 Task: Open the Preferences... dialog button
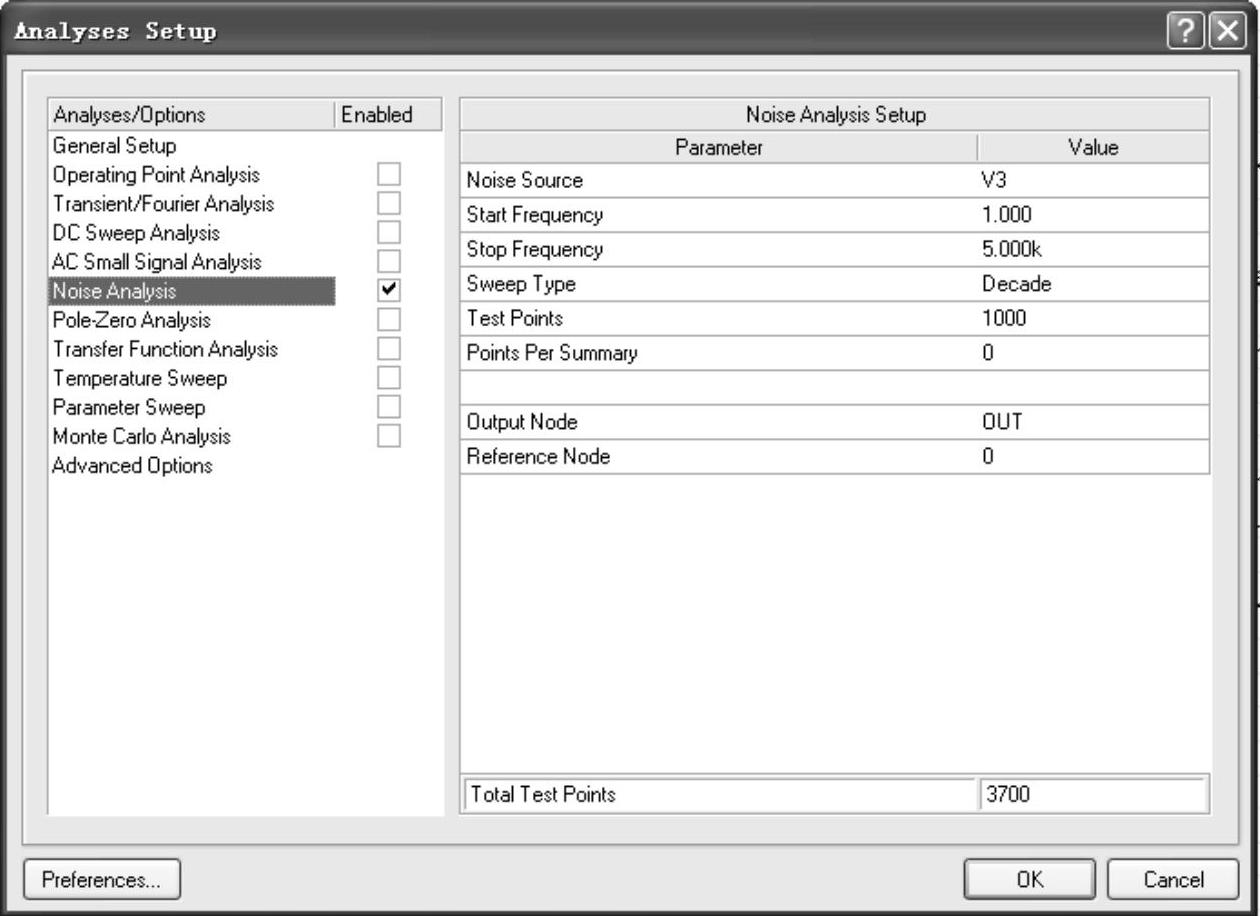(x=101, y=880)
